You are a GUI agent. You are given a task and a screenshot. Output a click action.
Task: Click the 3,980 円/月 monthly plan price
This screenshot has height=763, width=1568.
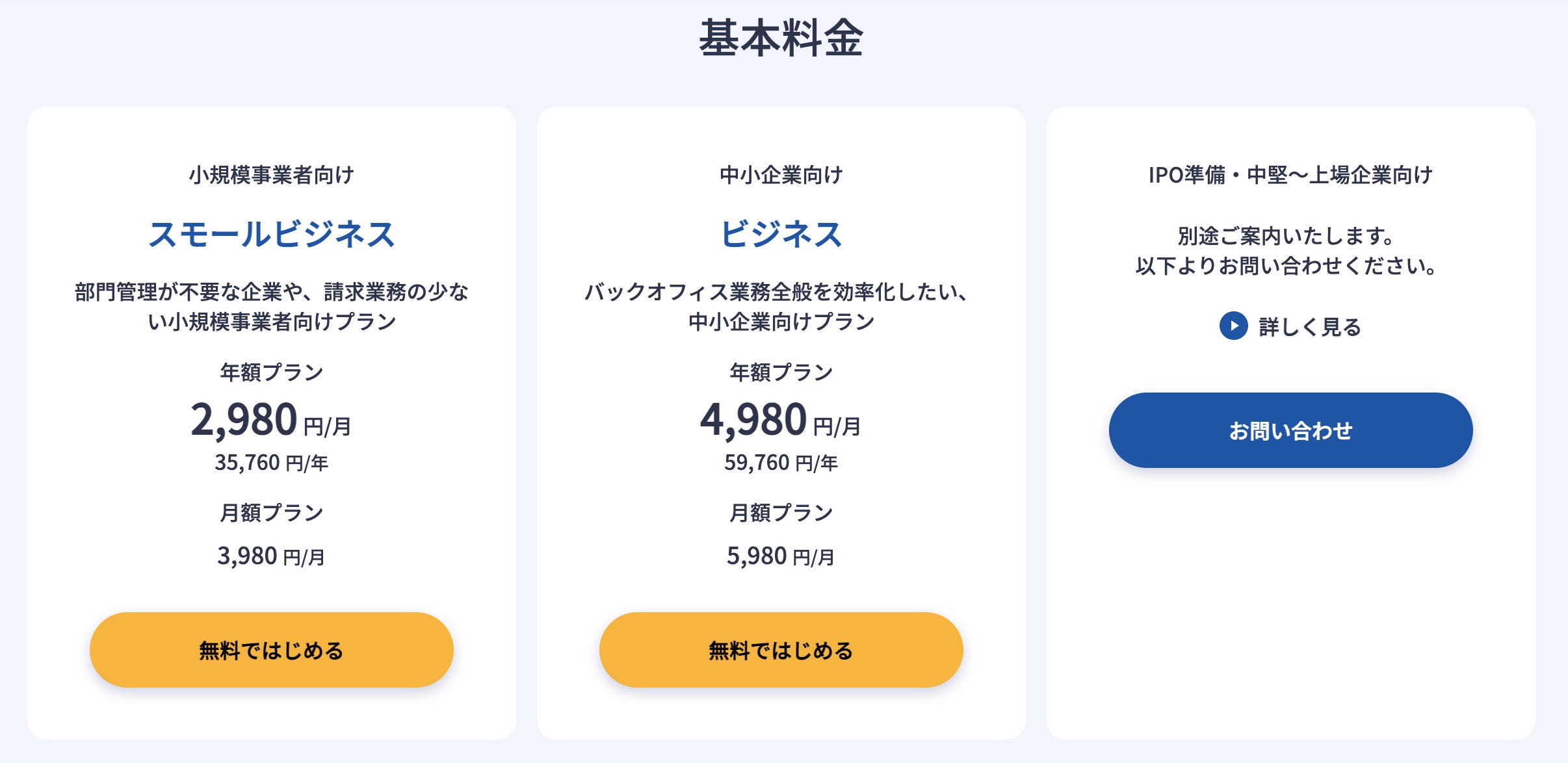[x=271, y=556]
